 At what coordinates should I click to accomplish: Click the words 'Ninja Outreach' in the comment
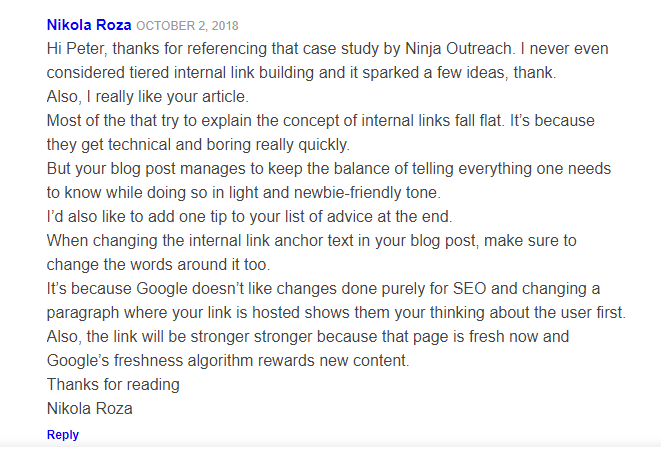point(458,49)
